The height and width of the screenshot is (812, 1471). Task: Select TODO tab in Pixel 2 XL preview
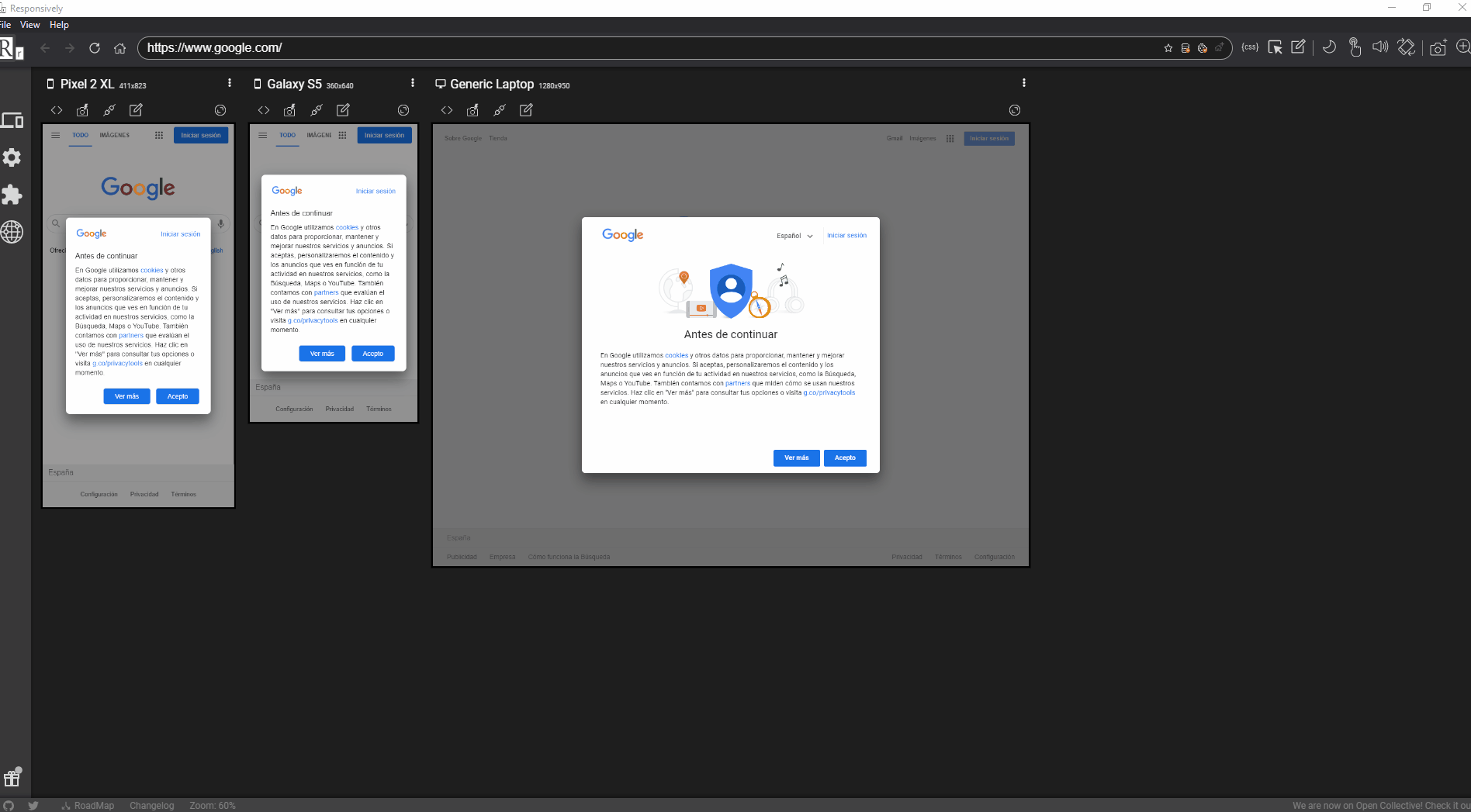pyautogui.click(x=81, y=135)
